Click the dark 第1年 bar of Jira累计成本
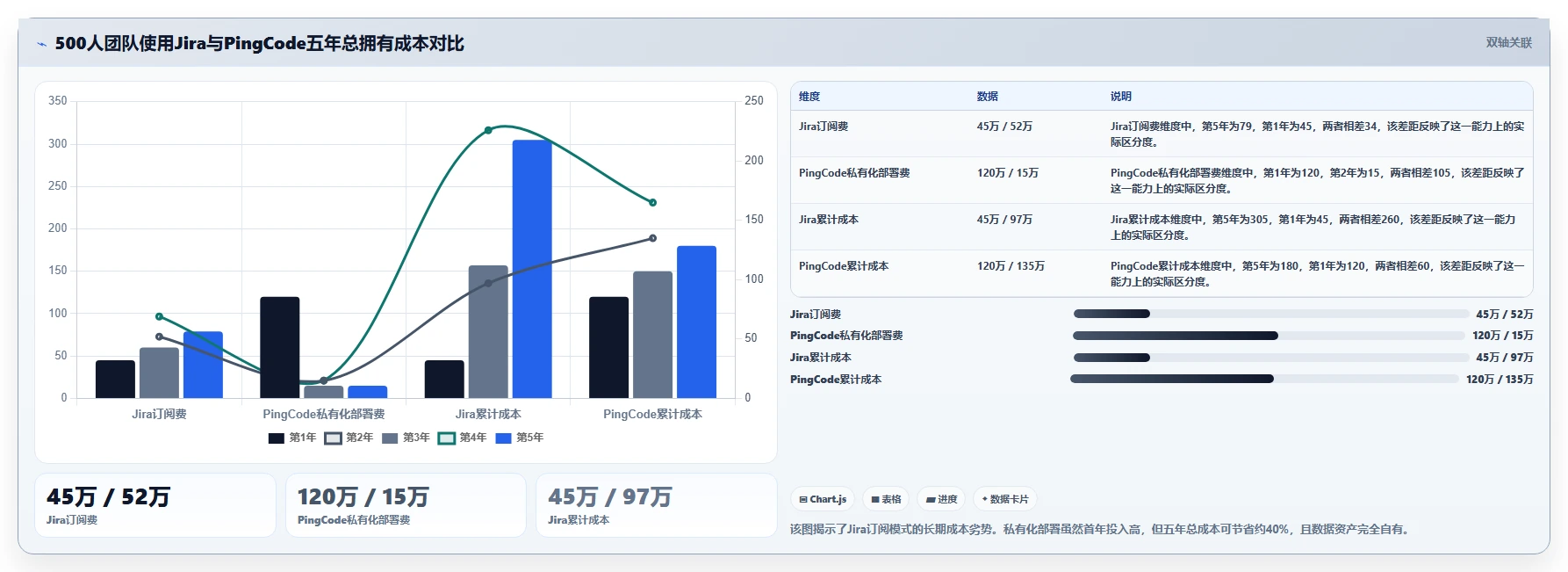Image resolution: width=1568 pixels, height=572 pixels. tap(444, 379)
